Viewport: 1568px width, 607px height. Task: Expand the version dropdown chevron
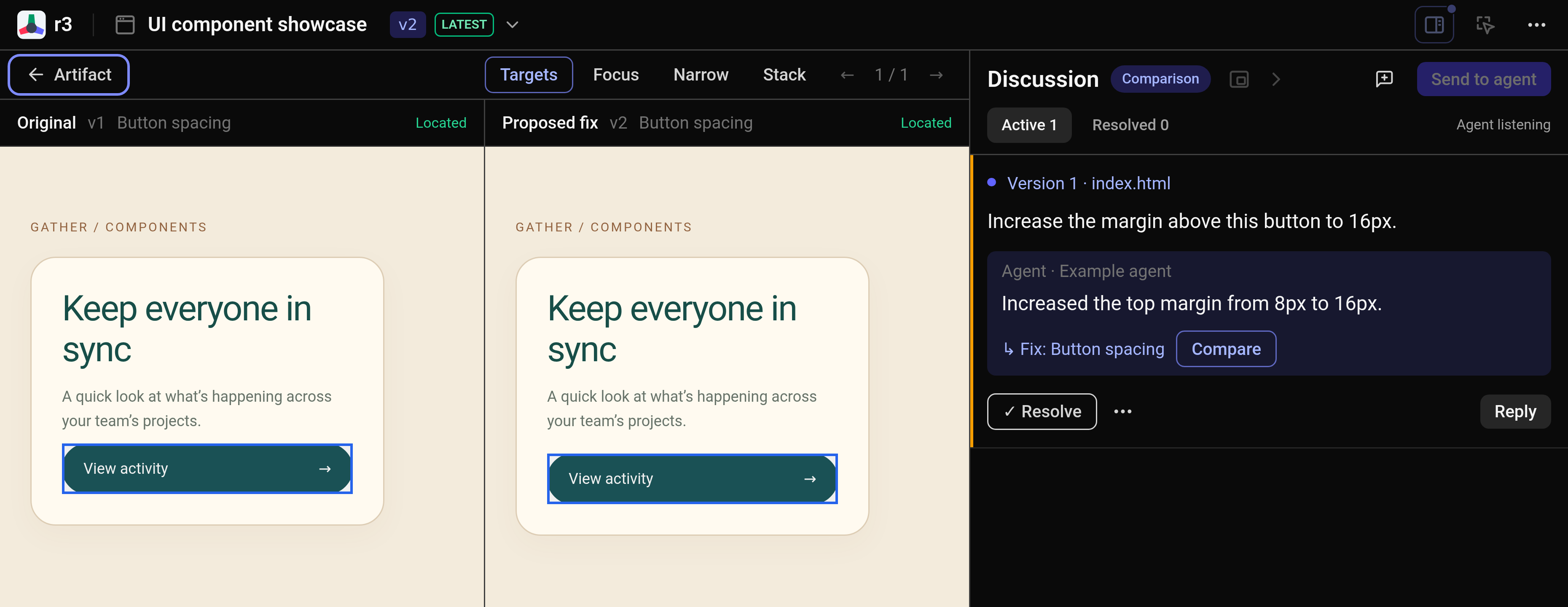point(513,25)
